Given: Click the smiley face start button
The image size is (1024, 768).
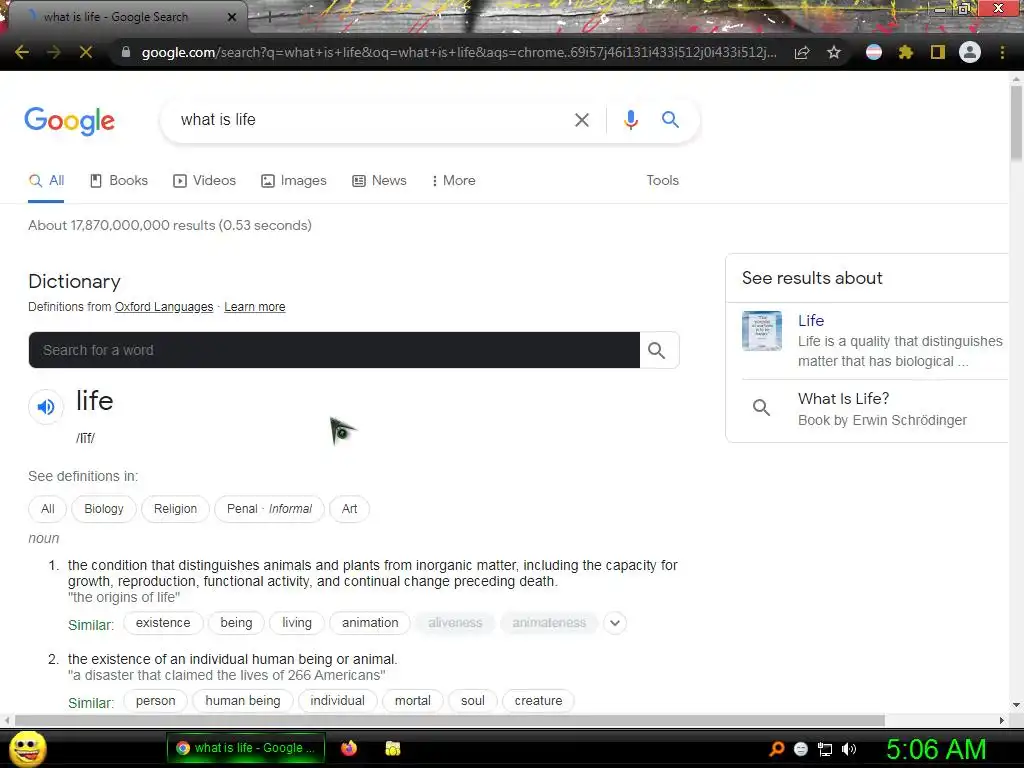Looking at the screenshot, I should pos(27,748).
